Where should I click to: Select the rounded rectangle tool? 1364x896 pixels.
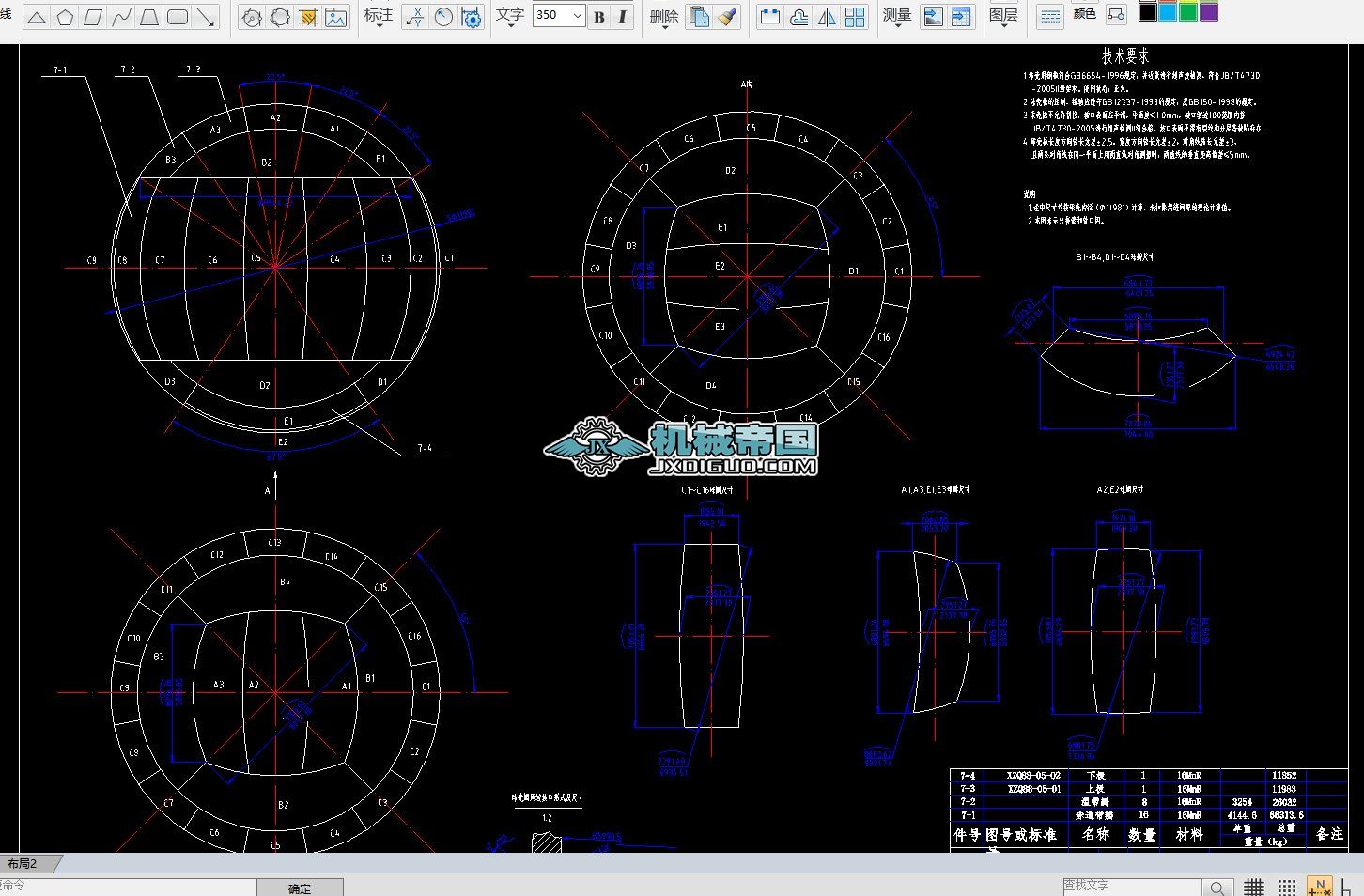(178, 17)
